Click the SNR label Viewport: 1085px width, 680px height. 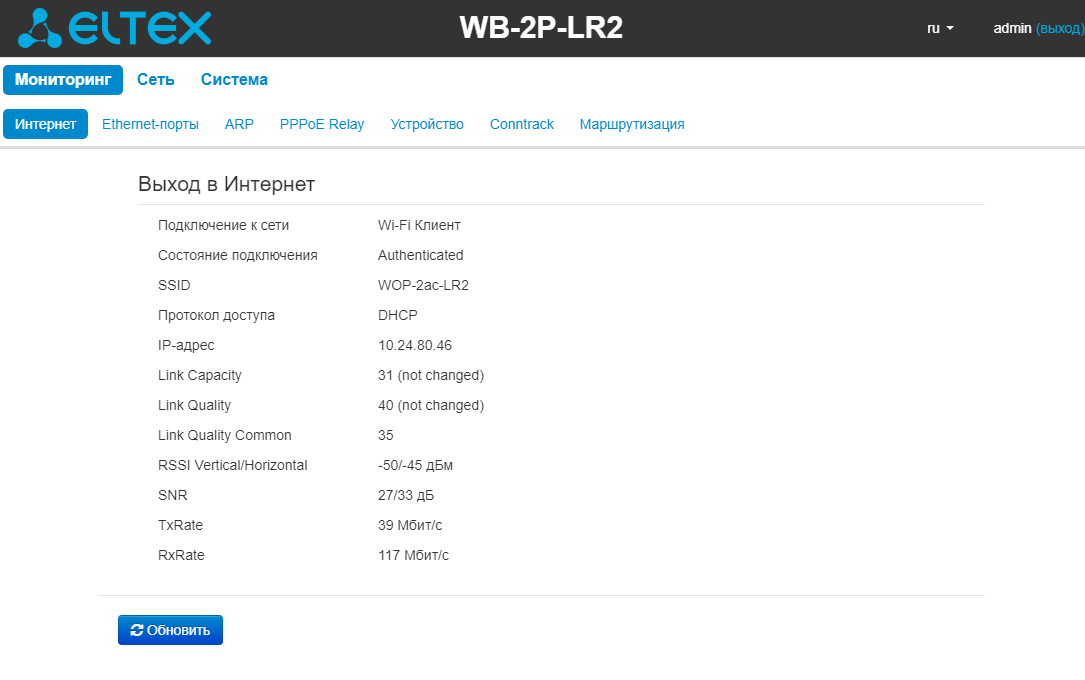[173, 495]
